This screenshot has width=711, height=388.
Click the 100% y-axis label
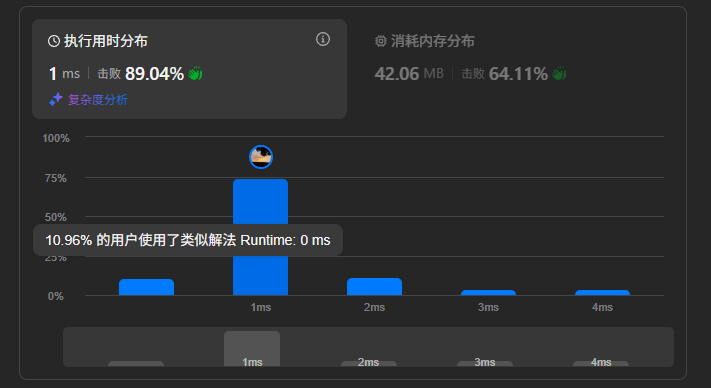56,138
